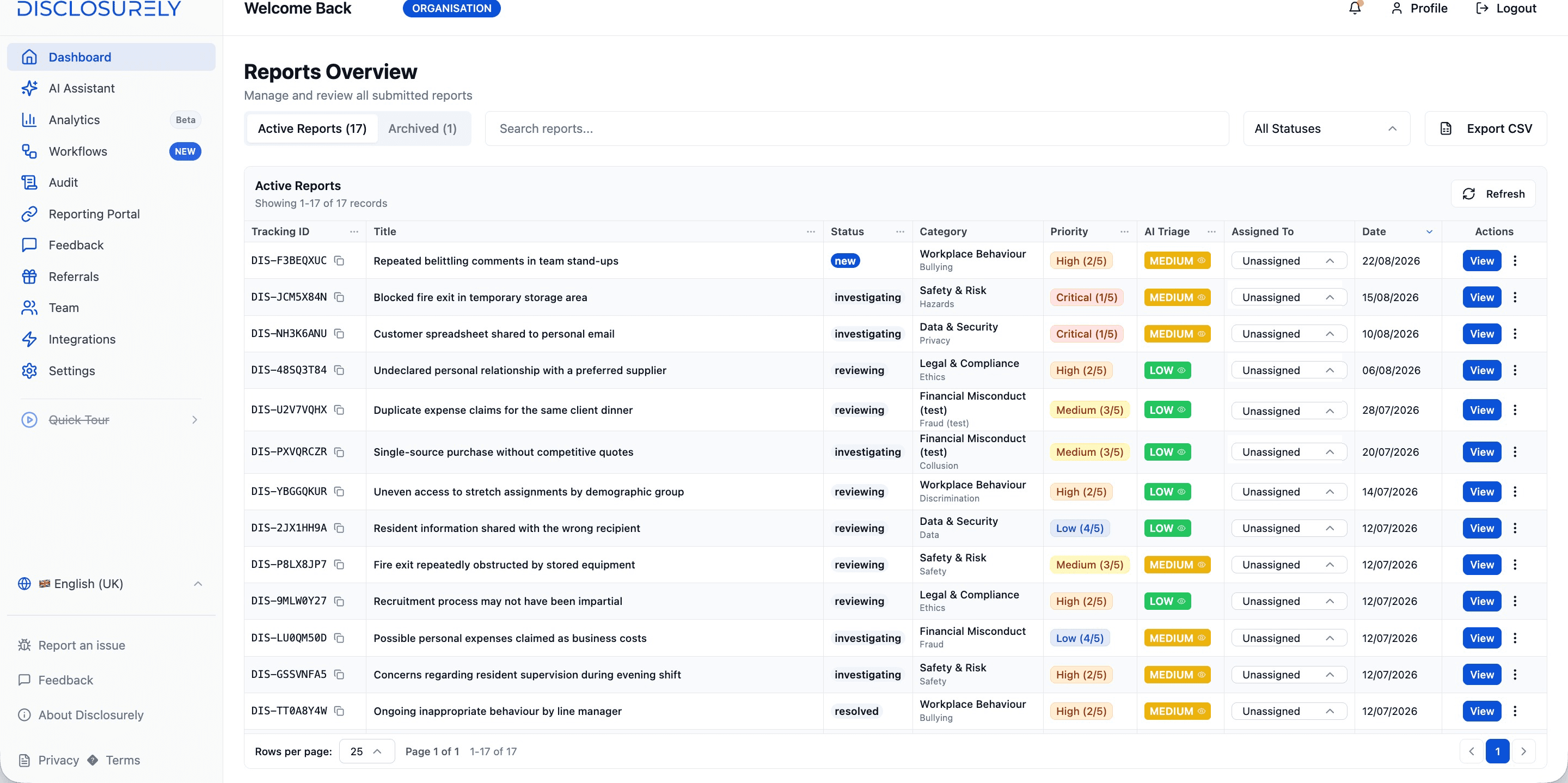Viewport: 1568px width, 783px height.
Task: Show AI triage details for DIS-F3BEQXUC
Action: click(1177, 261)
